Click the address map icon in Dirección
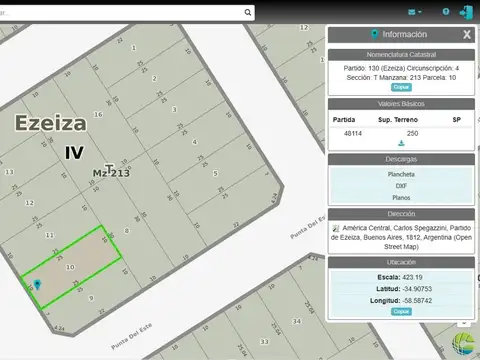The height and width of the screenshot is (360, 480). click(x=336, y=228)
